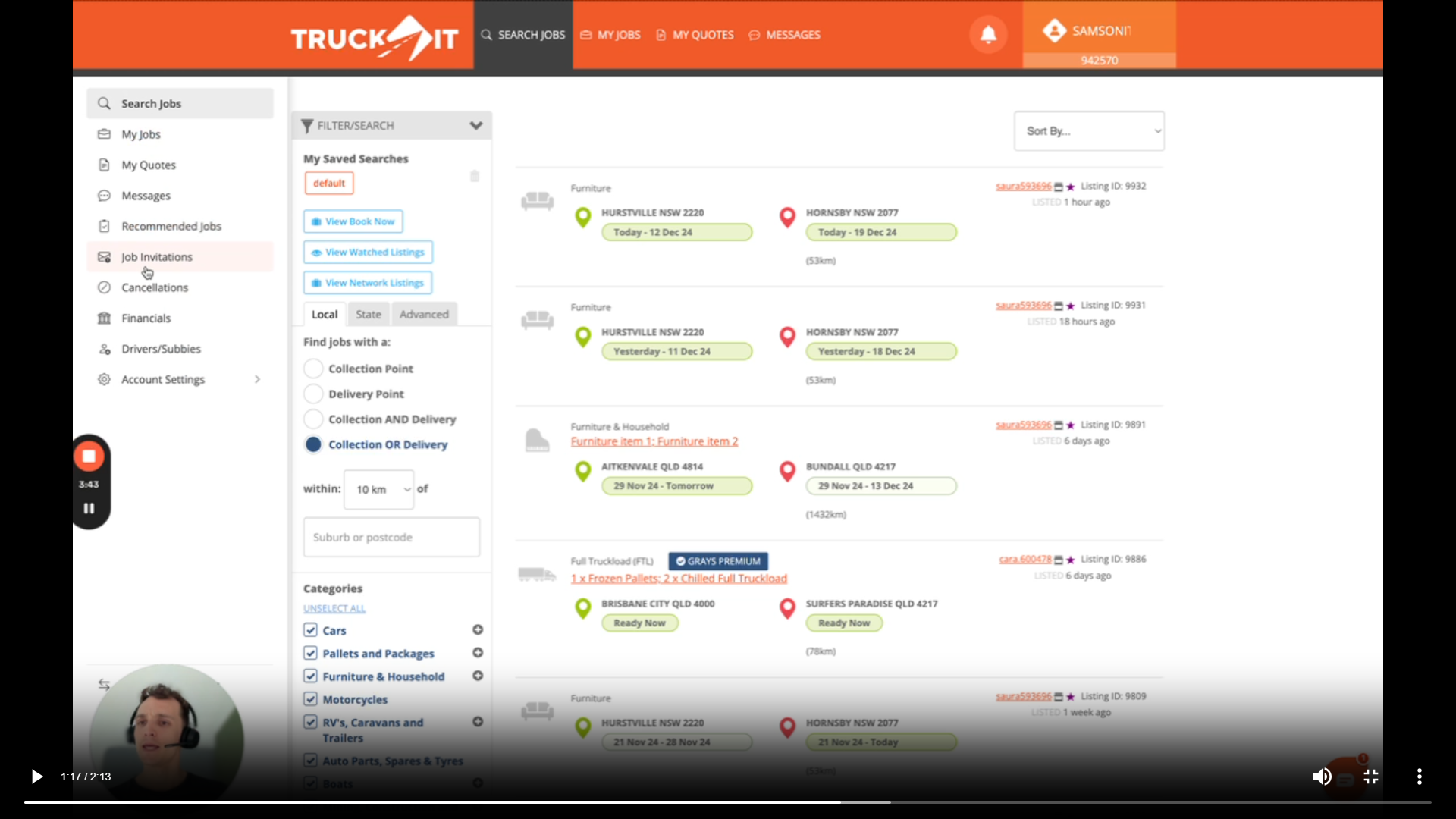
Task: Click the bell notification icon
Action: pyautogui.click(x=987, y=34)
